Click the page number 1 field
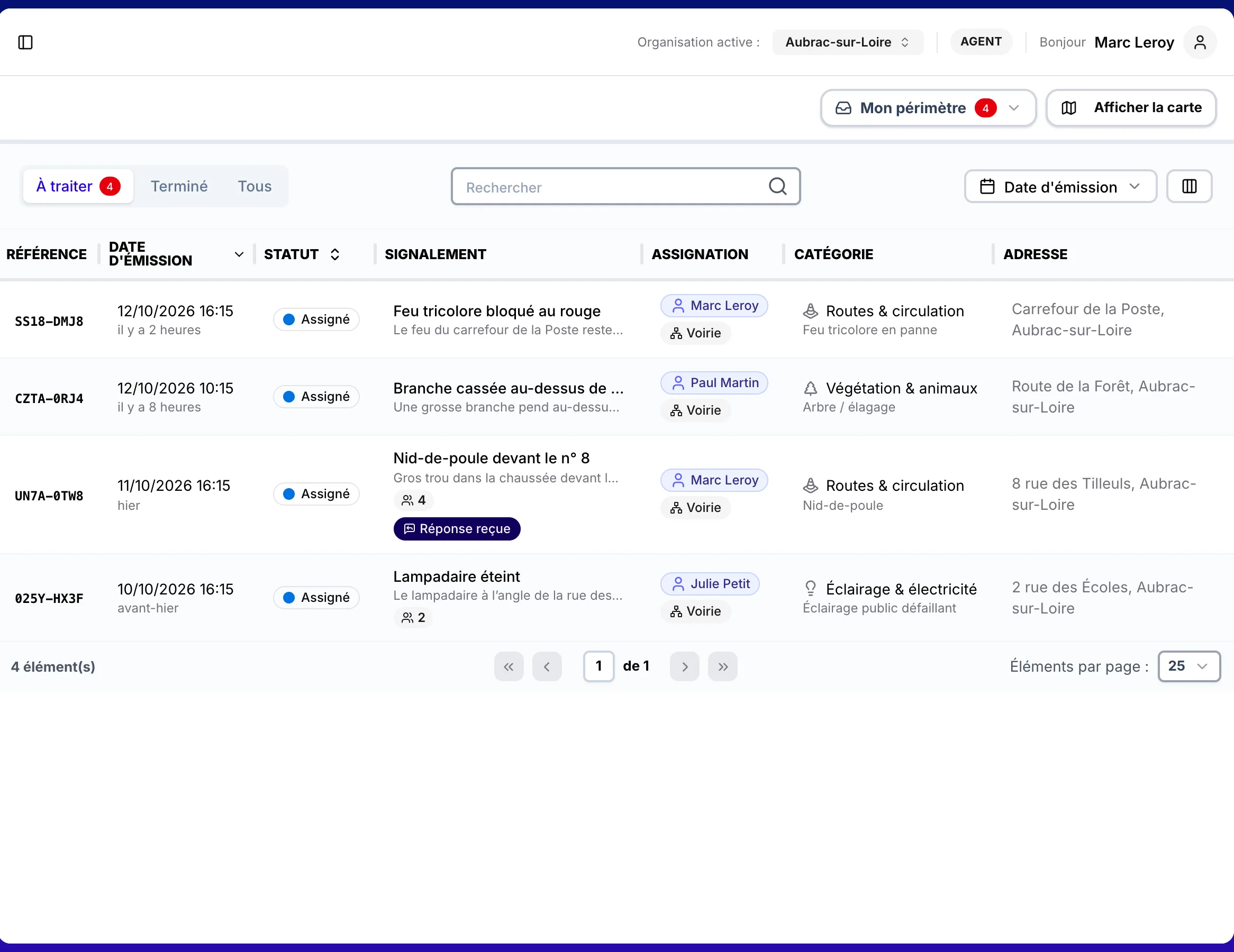 [598, 666]
